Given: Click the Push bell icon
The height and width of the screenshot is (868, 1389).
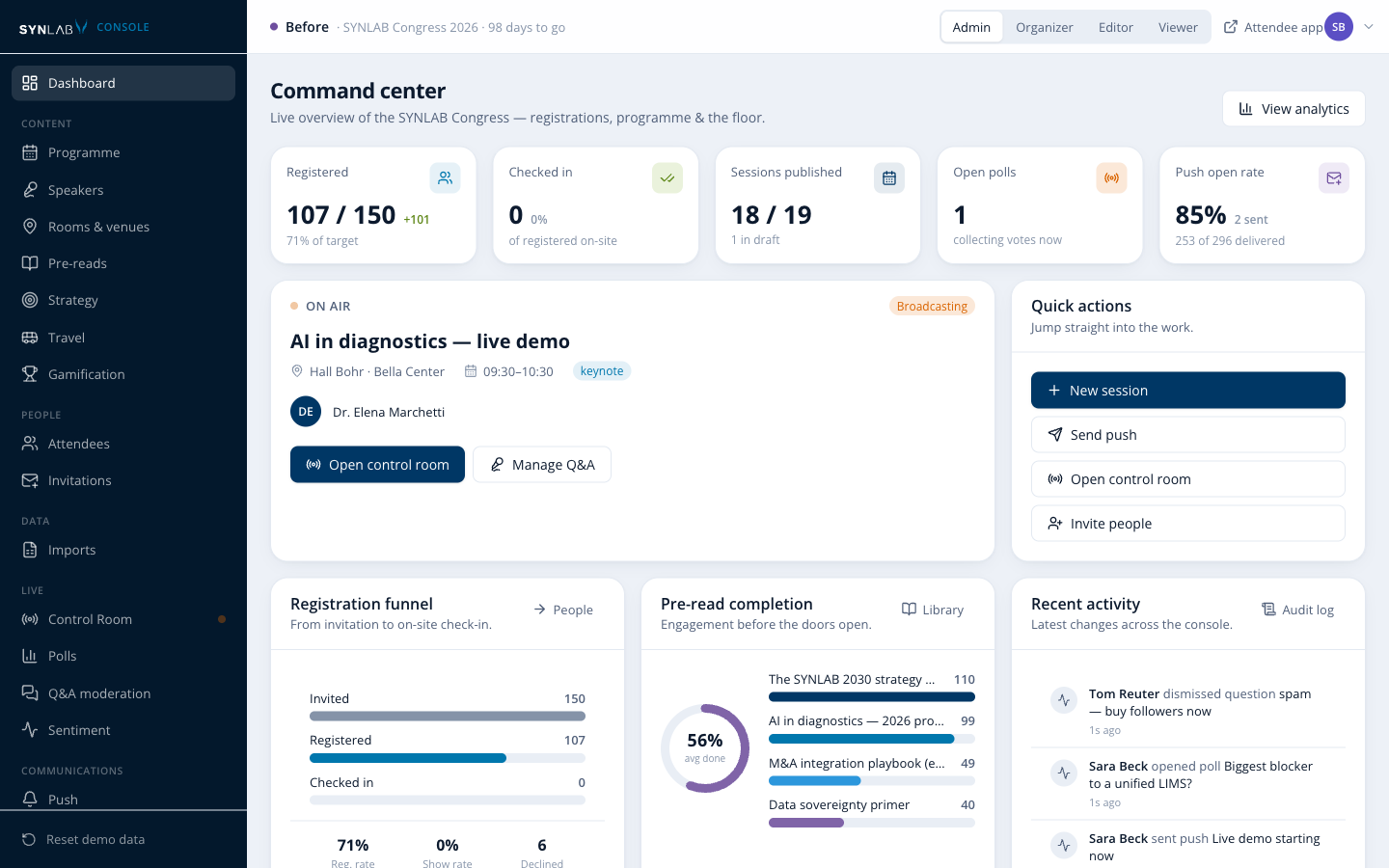Looking at the screenshot, I should (x=30, y=800).
